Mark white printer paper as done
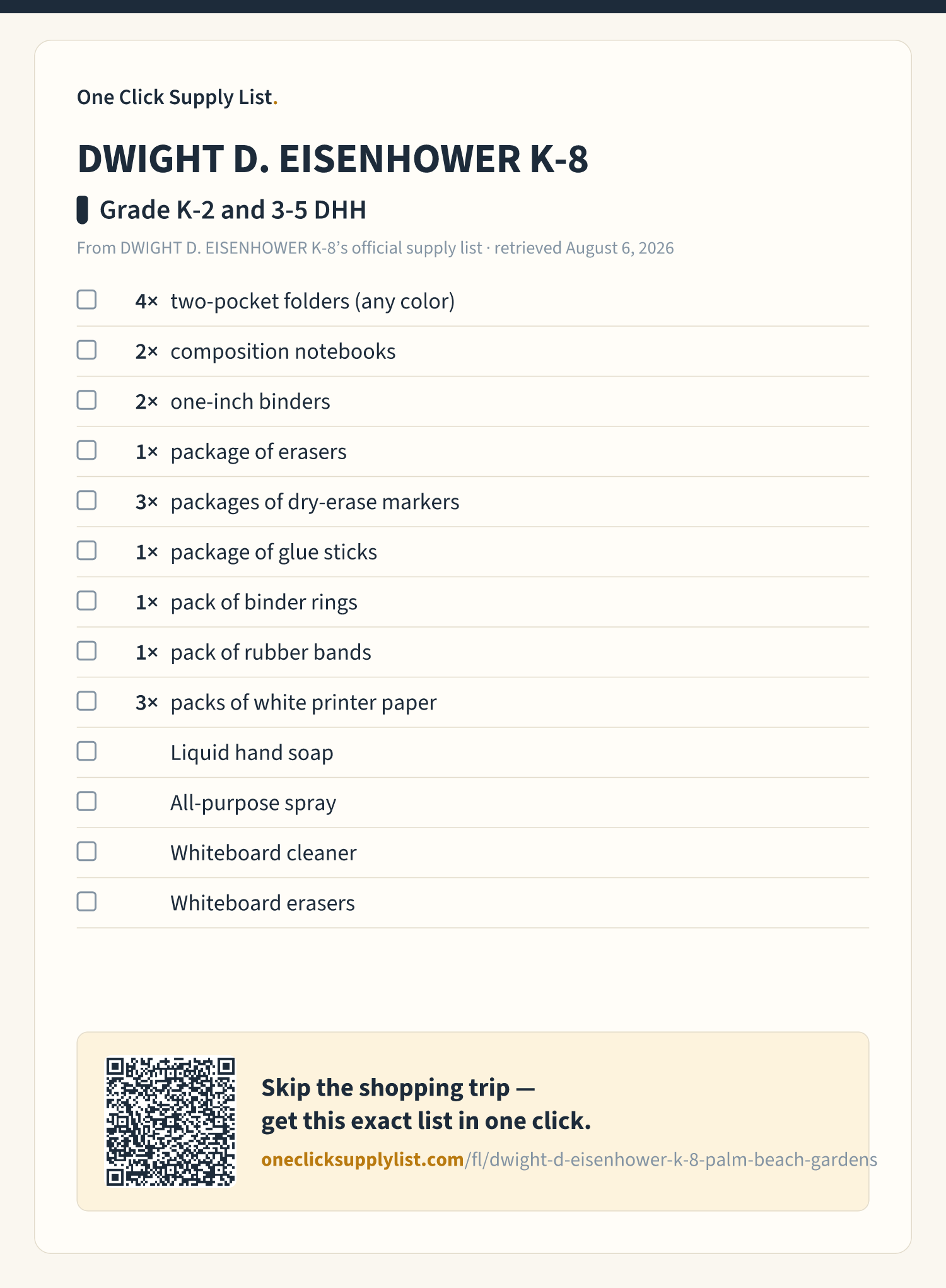This screenshot has height=1288, width=946. 86,701
